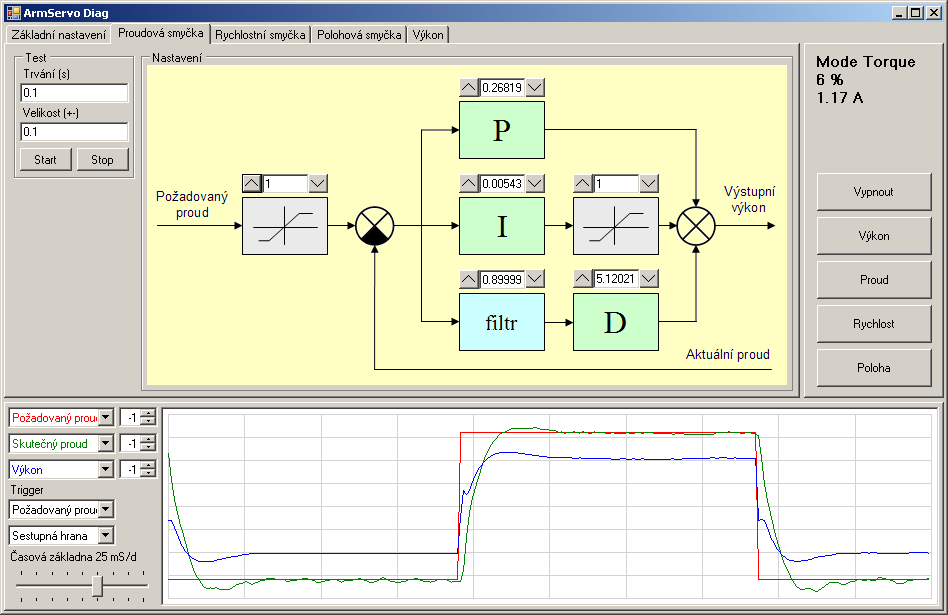Decrease the I gain value 0.00543

(535, 184)
